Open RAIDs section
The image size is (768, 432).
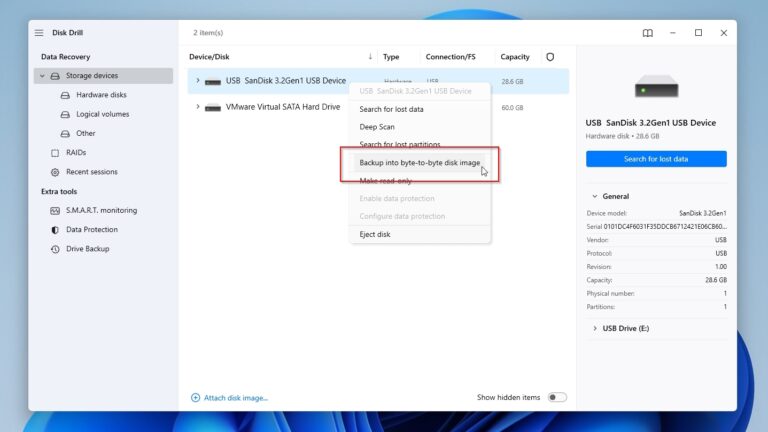tap(75, 153)
